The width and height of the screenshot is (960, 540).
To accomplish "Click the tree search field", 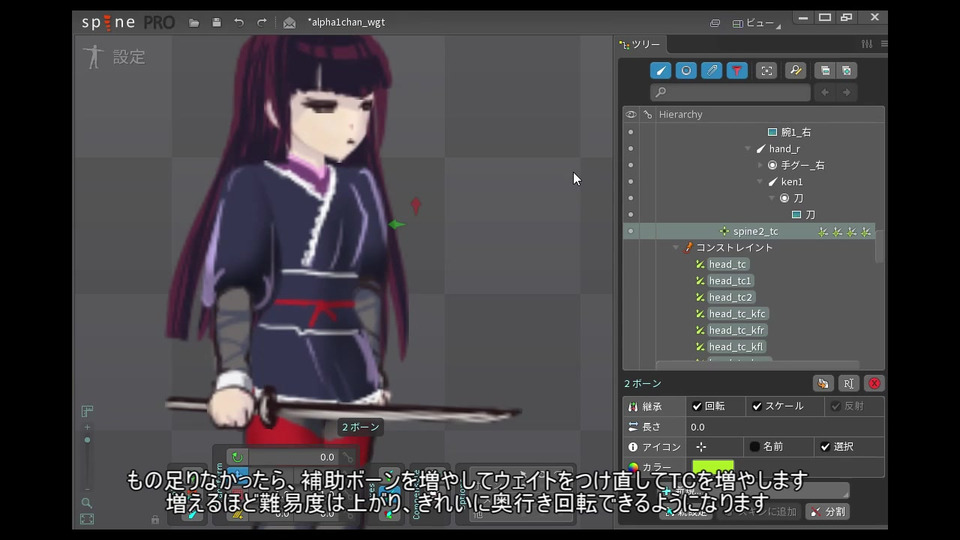I will pos(730,92).
